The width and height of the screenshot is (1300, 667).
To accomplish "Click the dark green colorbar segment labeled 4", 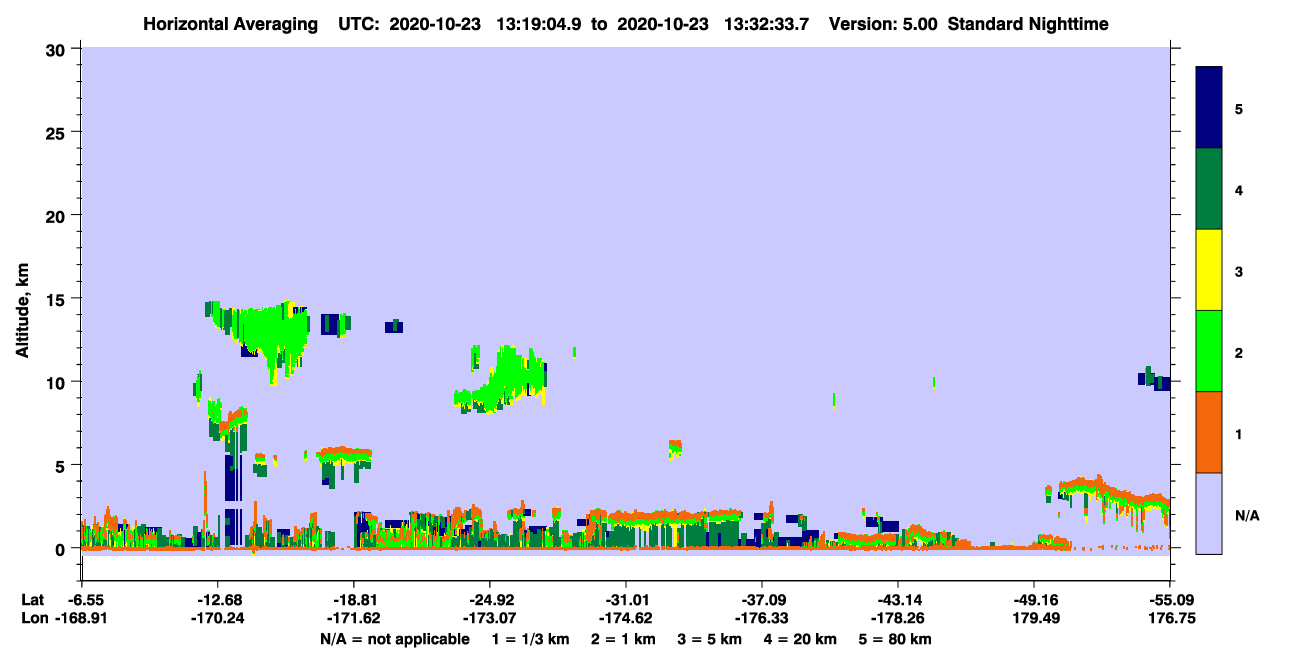I will click(x=1209, y=189).
